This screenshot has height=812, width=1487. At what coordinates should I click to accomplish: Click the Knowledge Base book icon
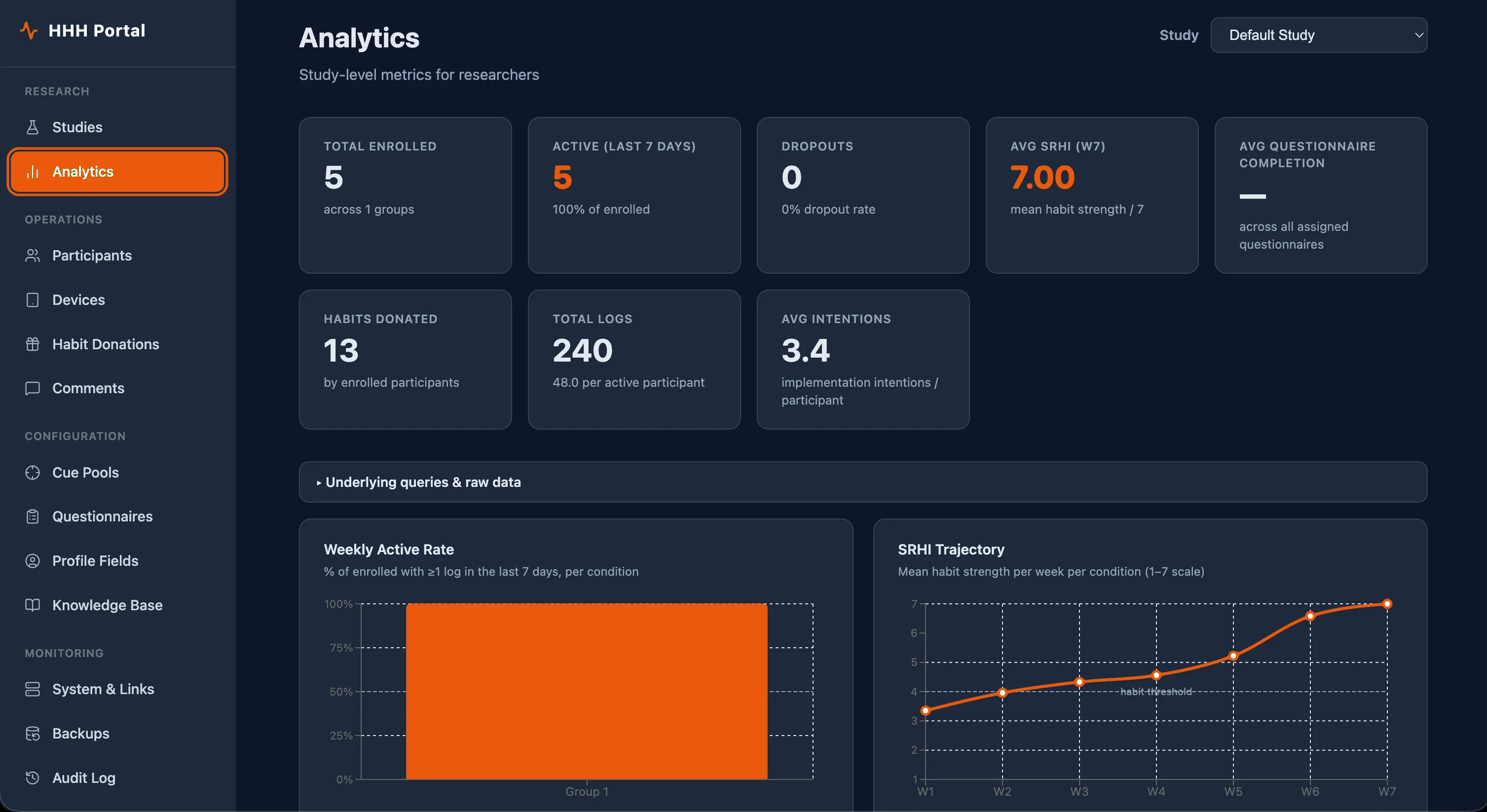pyautogui.click(x=33, y=605)
